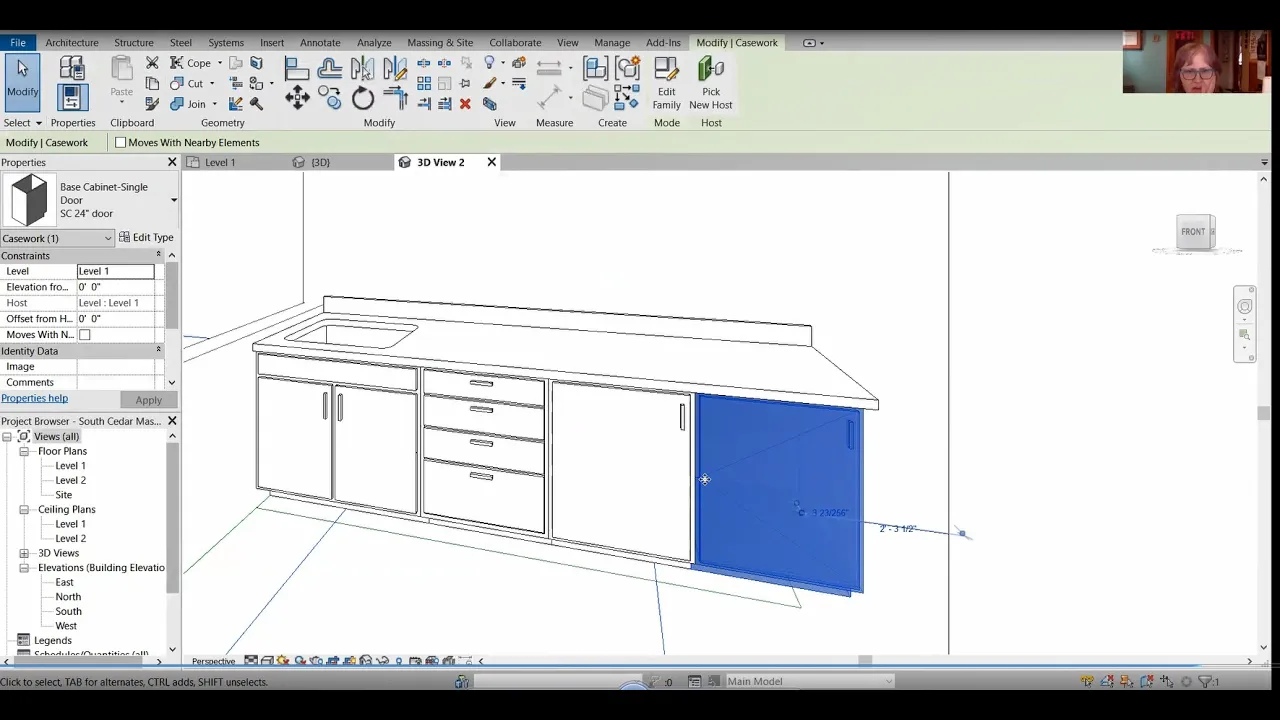The image size is (1280, 720).
Task: Click the red Delete X icon
Action: pyautogui.click(x=465, y=103)
